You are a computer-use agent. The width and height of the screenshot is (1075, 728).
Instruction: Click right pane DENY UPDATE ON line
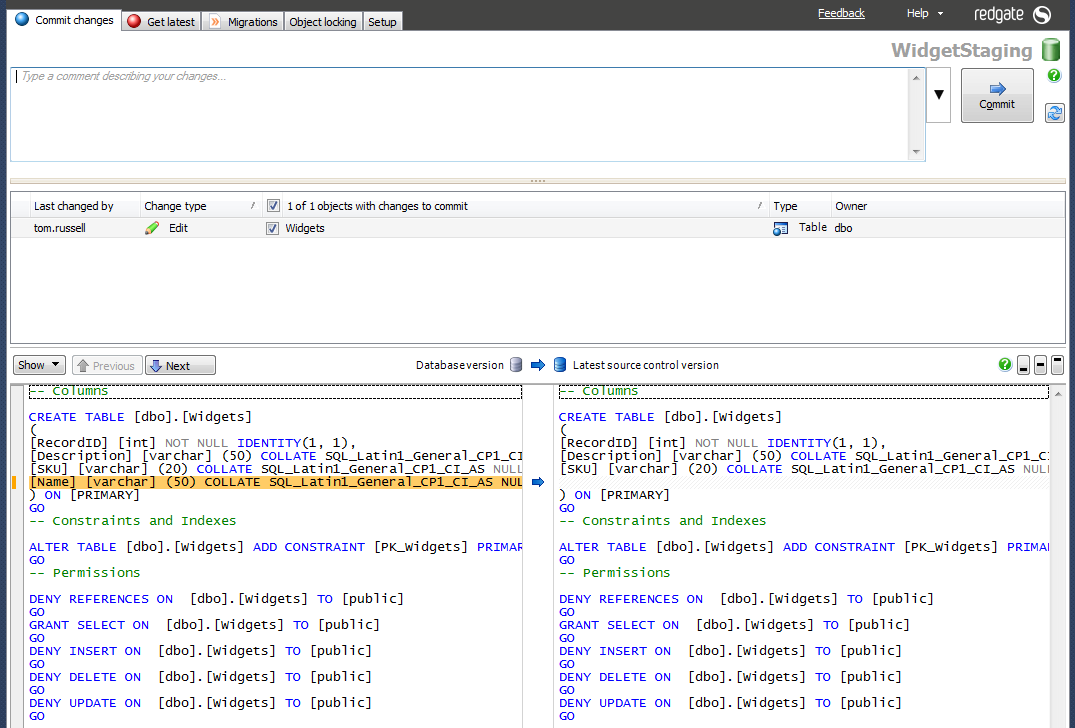[x=730, y=703]
